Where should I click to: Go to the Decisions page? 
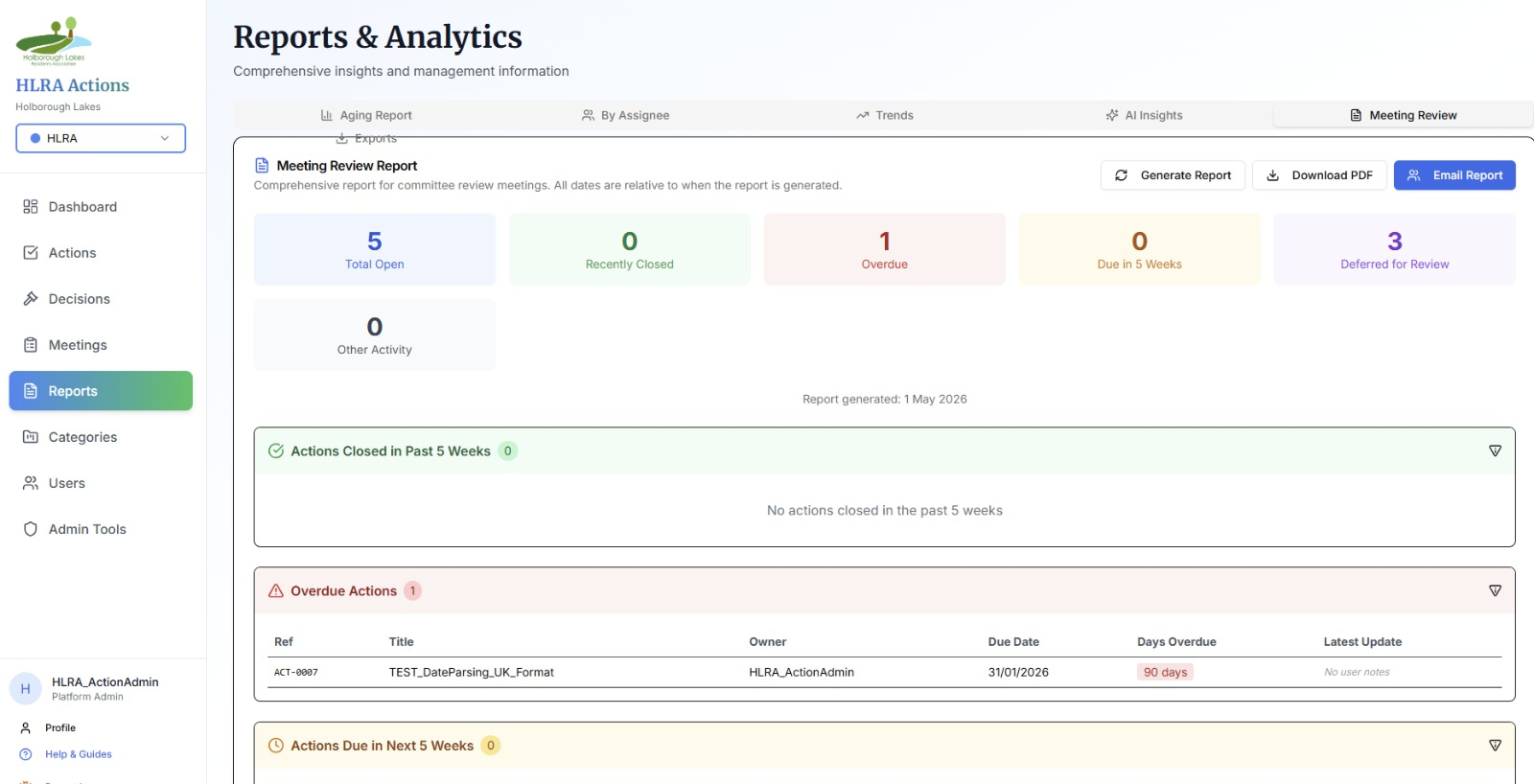(x=101, y=299)
